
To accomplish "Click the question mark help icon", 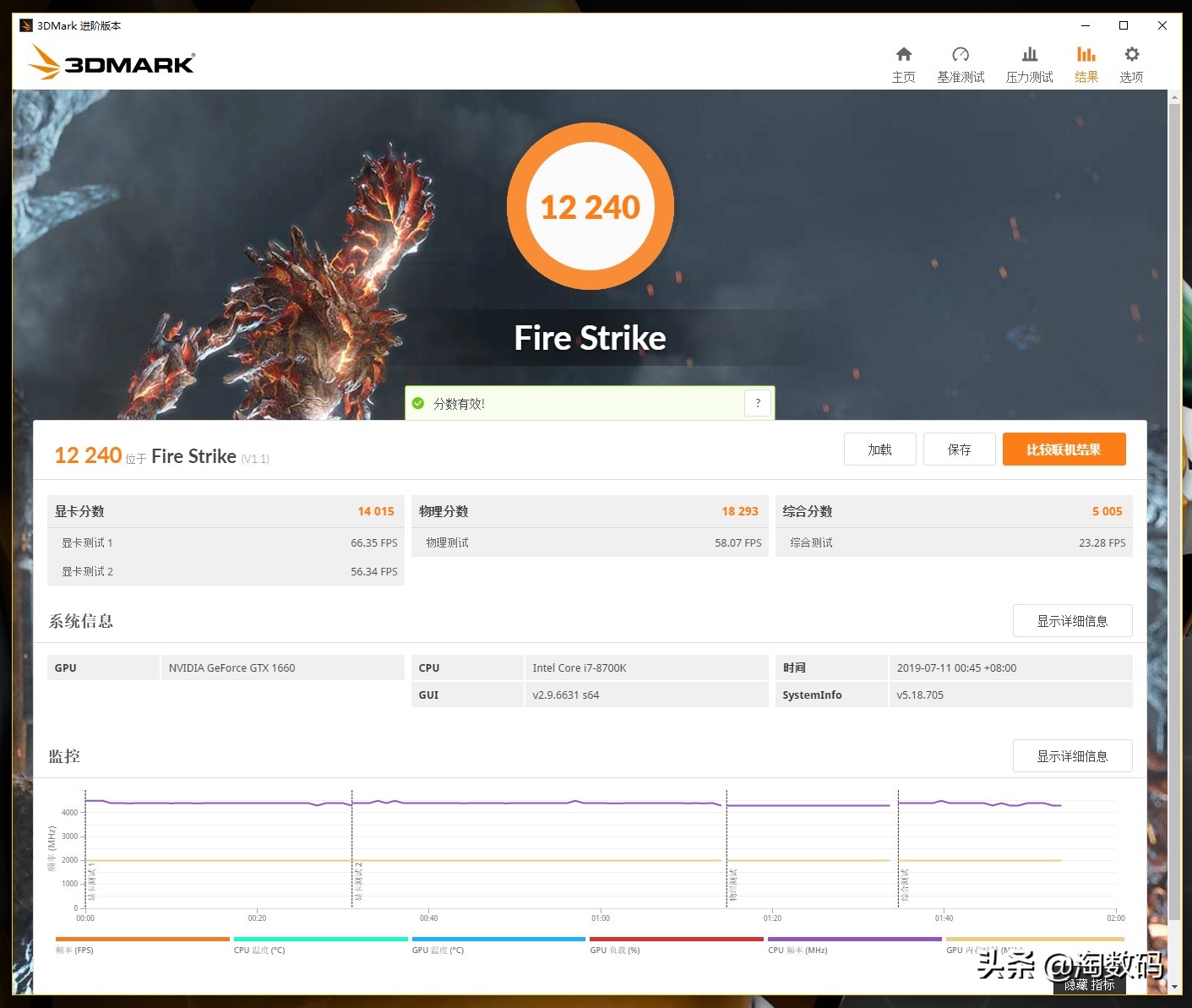I will click(x=758, y=403).
